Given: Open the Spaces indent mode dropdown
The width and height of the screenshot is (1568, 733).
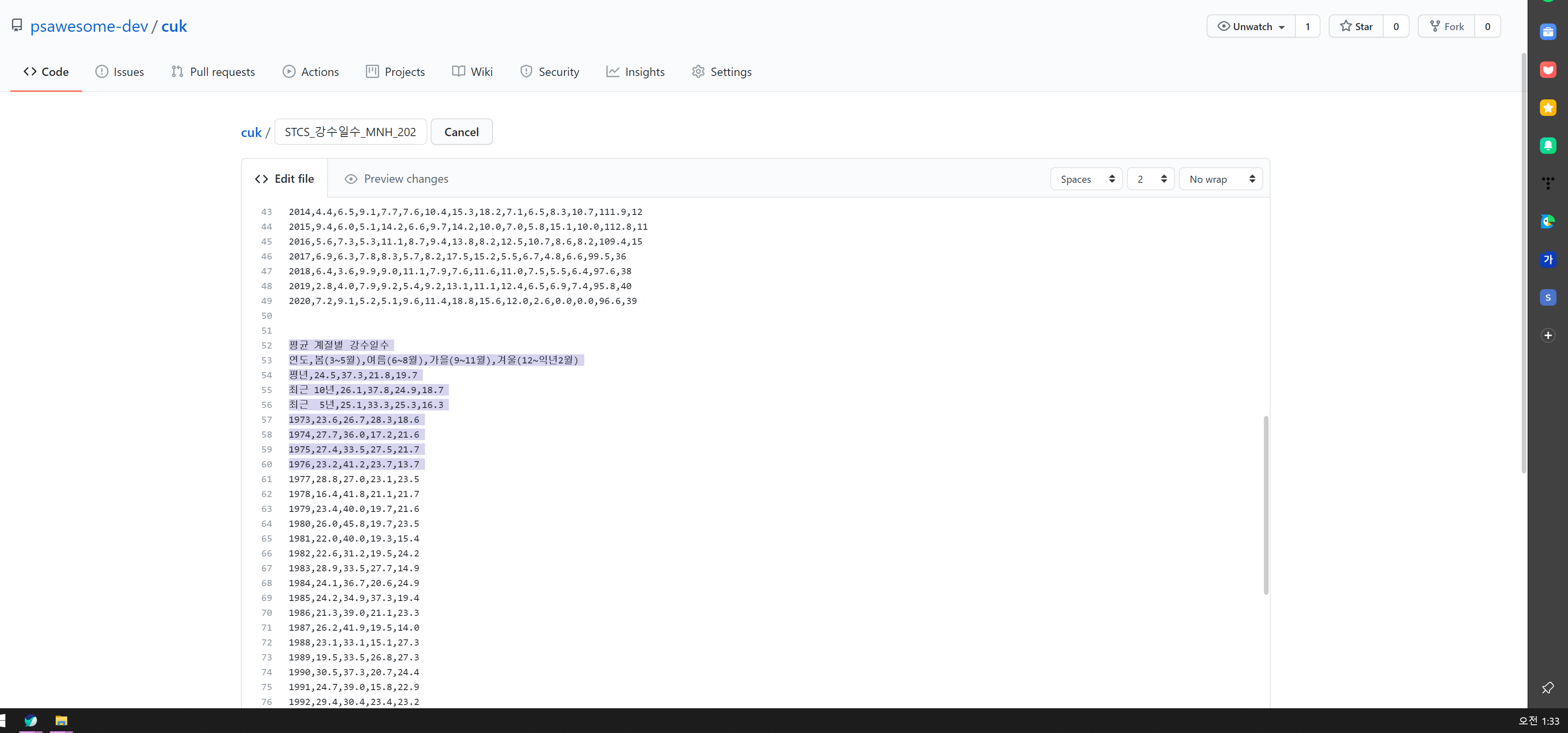Looking at the screenshot, I should click(x=1086, y=179).
